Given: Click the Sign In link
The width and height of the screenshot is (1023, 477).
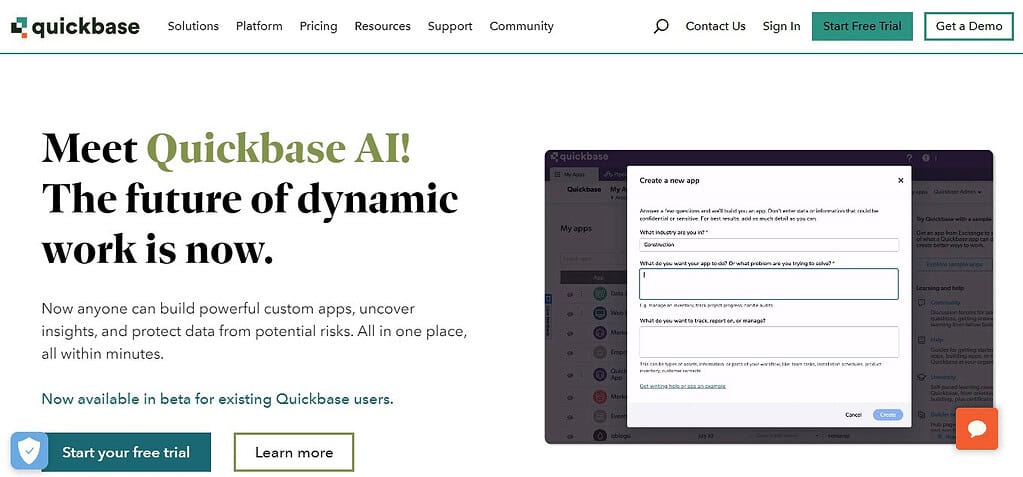Looking at the screenshot, I should tap(781, 26).
